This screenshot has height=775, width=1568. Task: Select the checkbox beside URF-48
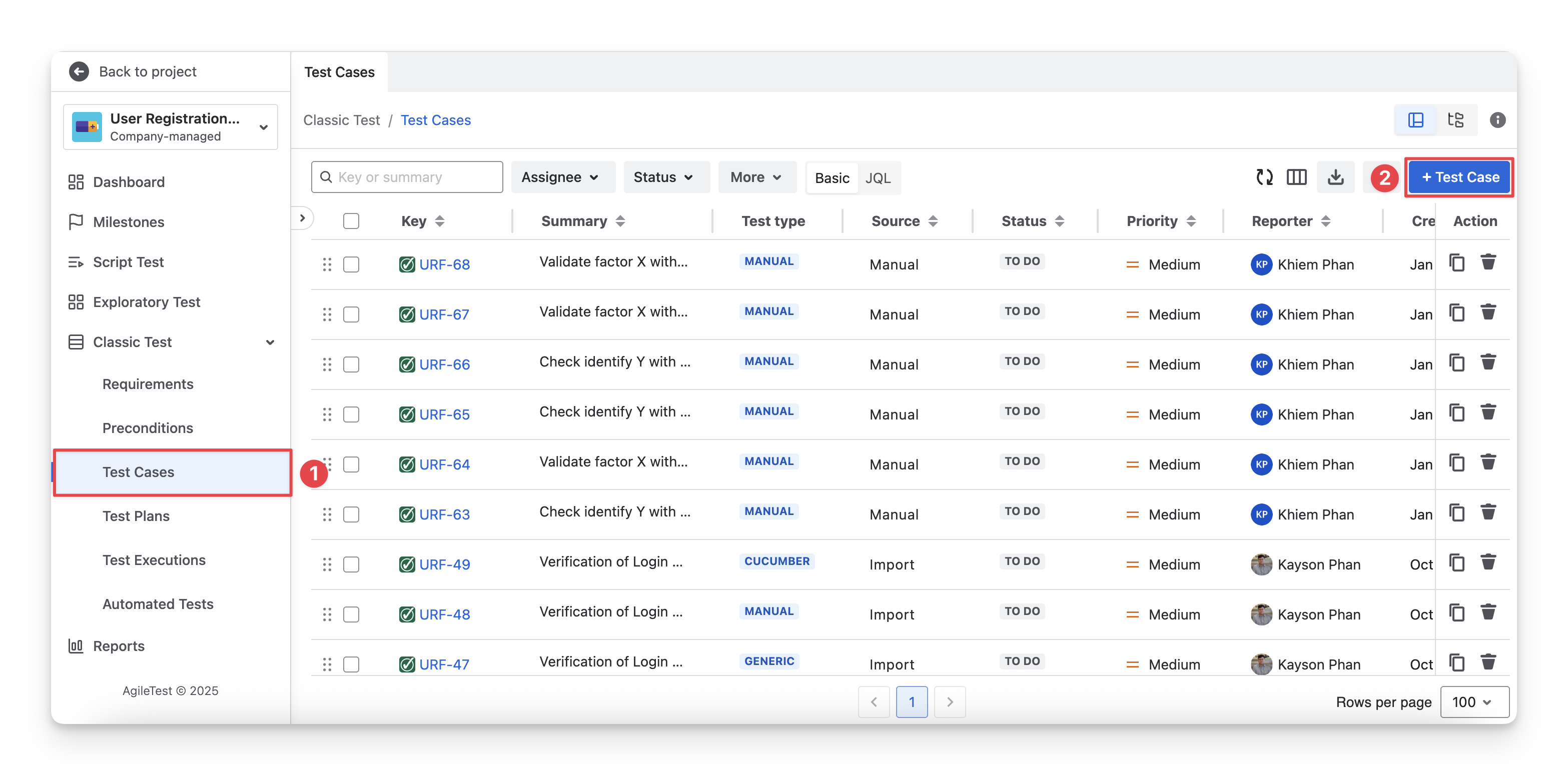351,614
